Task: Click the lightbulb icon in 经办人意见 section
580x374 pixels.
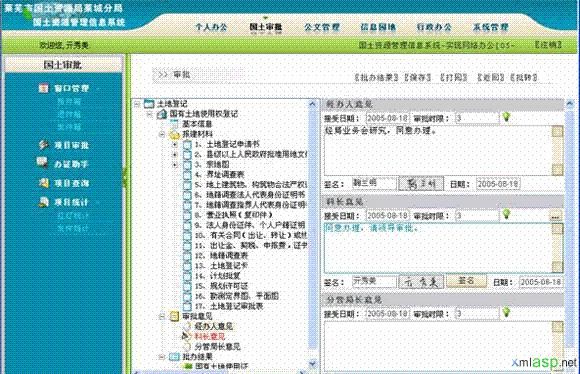Action: [x=506, y=117]
